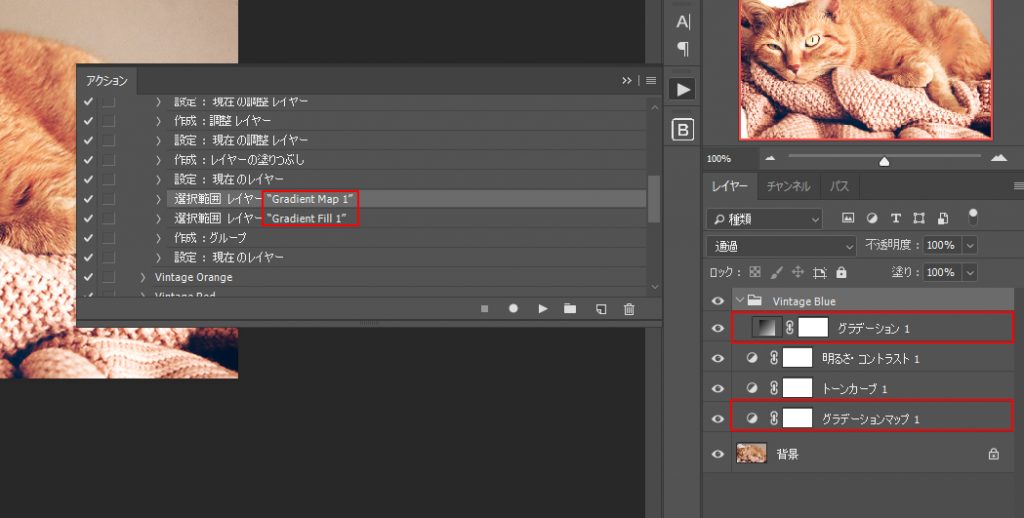Zoom out with the small mountains Navigator icon
The image size is (1024, 518).
770,158
